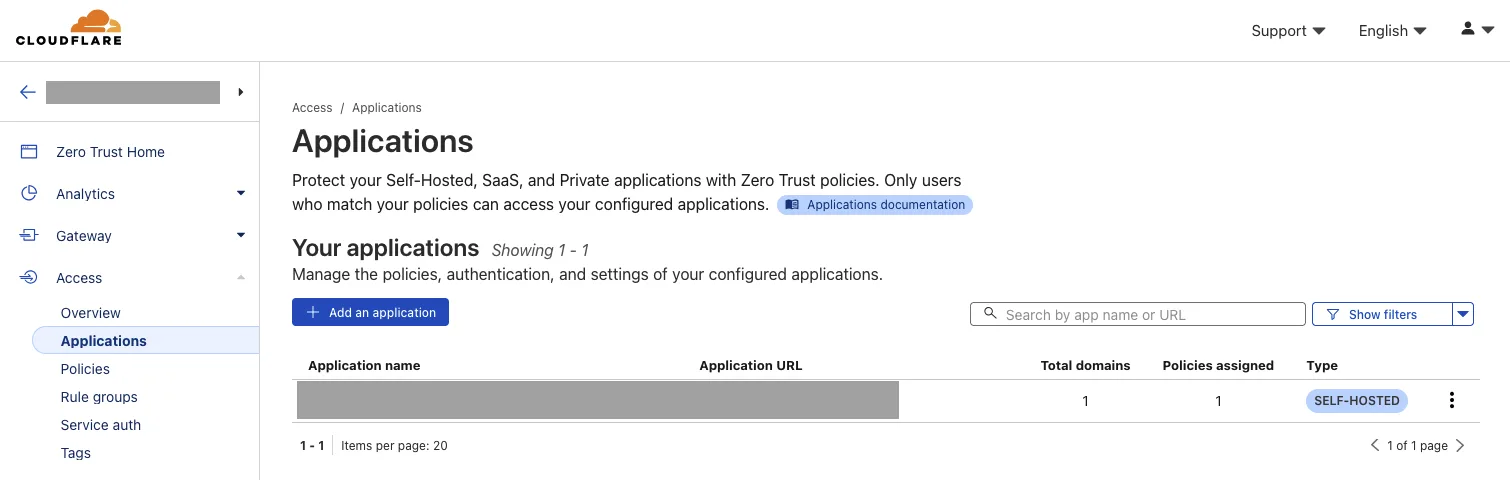Collapse the Access section arrow
The height and width of the screenshot is (480, 1510).
coord(241,277)
